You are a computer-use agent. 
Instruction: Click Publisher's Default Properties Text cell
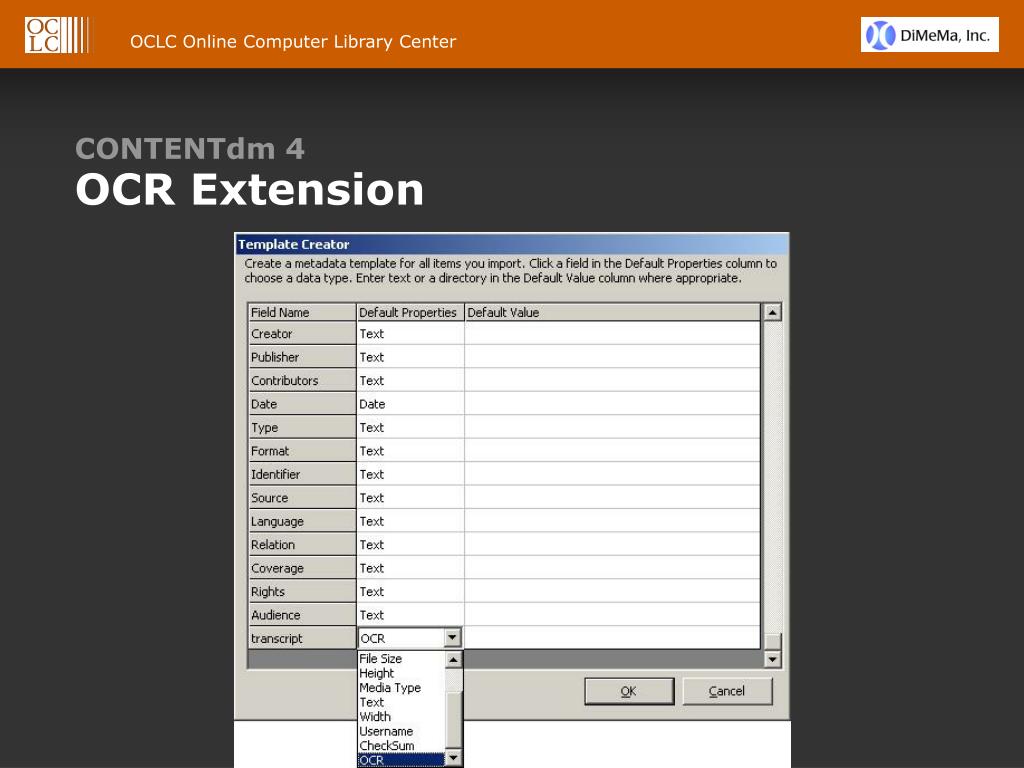(410, 357)
